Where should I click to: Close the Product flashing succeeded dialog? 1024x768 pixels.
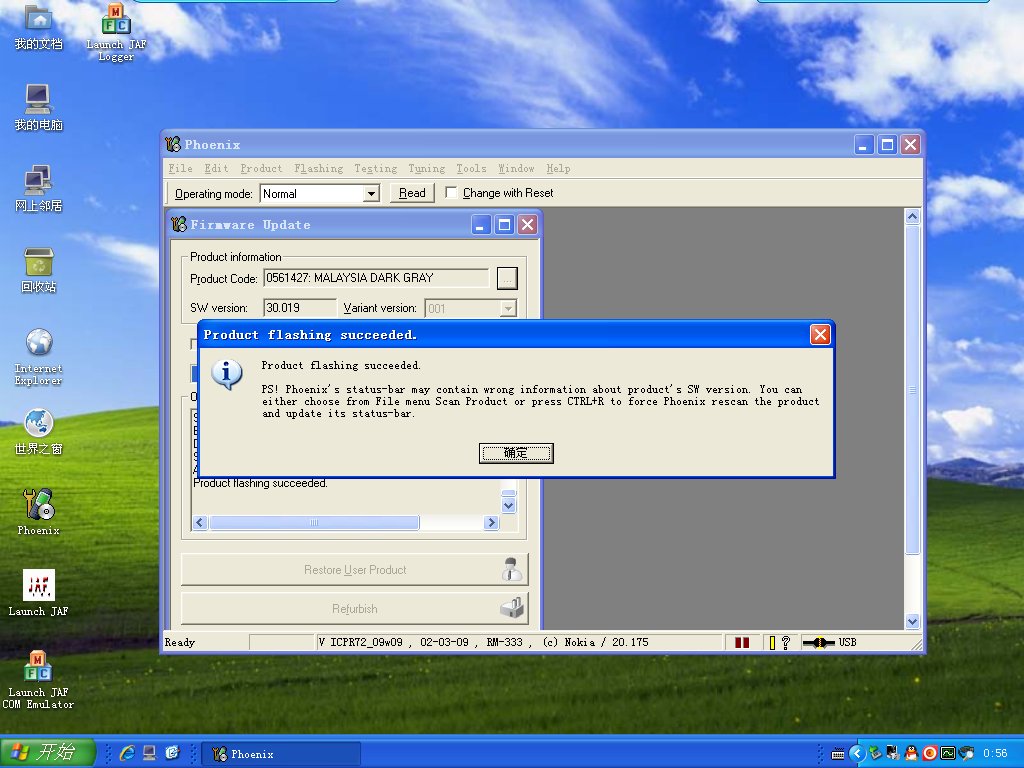tap(820, 334)
